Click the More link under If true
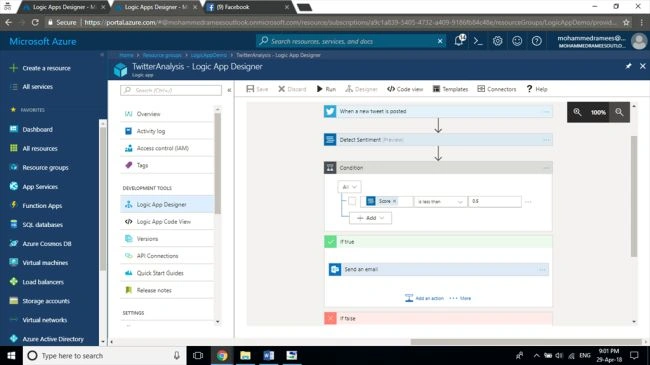This screenshot has width=650, height=365. point(460,298)
